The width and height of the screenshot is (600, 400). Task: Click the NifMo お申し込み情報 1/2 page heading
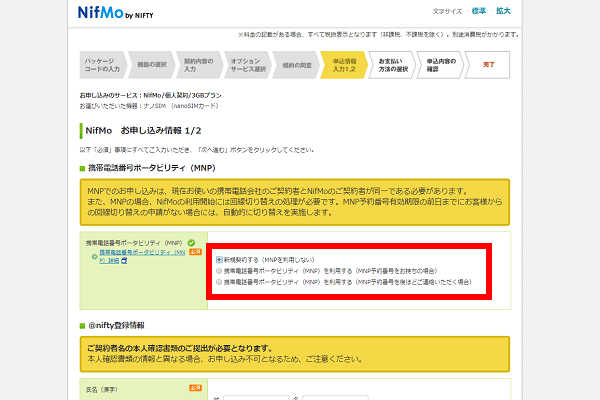(x=143, y=131)
